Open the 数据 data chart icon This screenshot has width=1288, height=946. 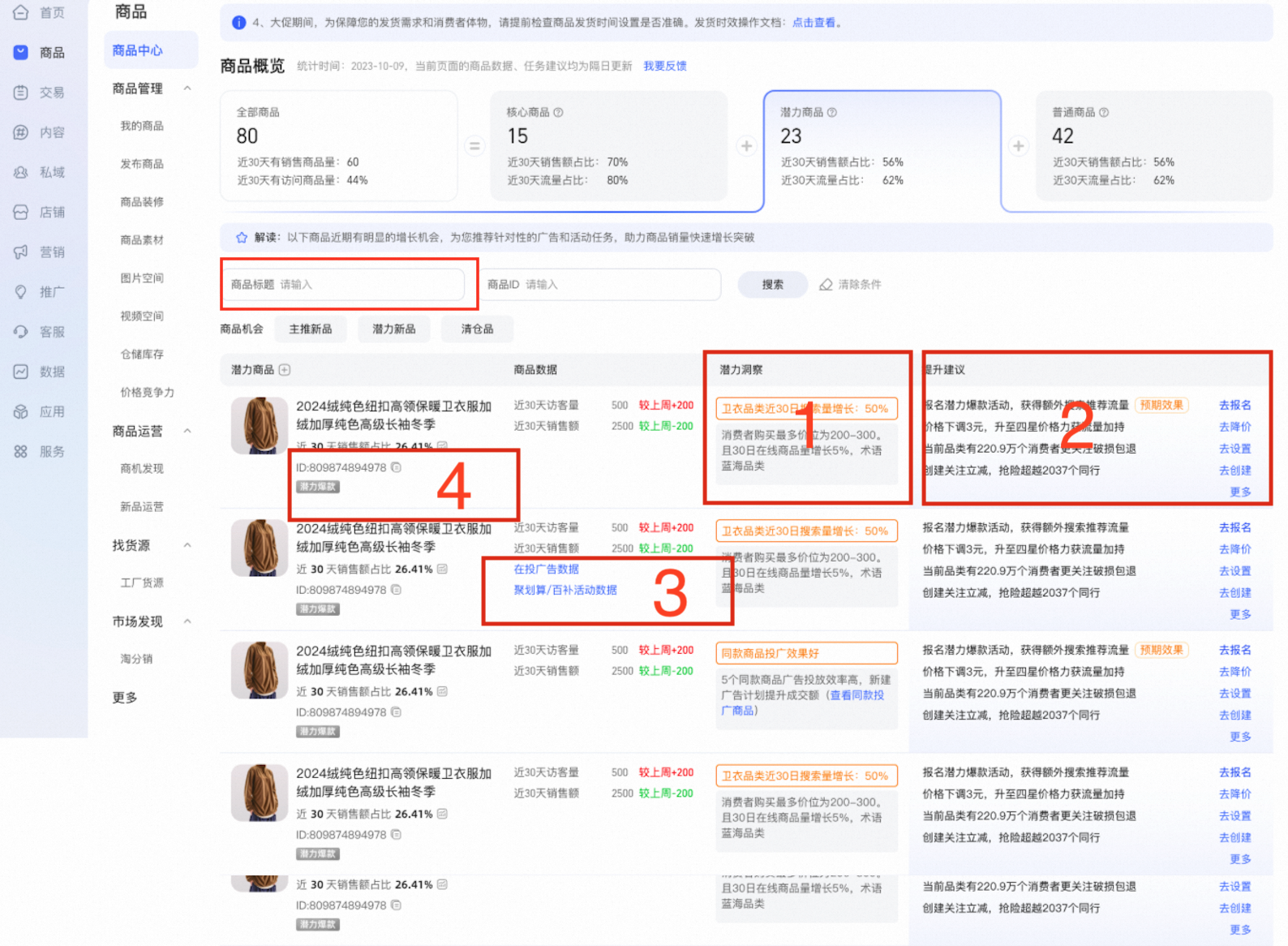[21, 372]
